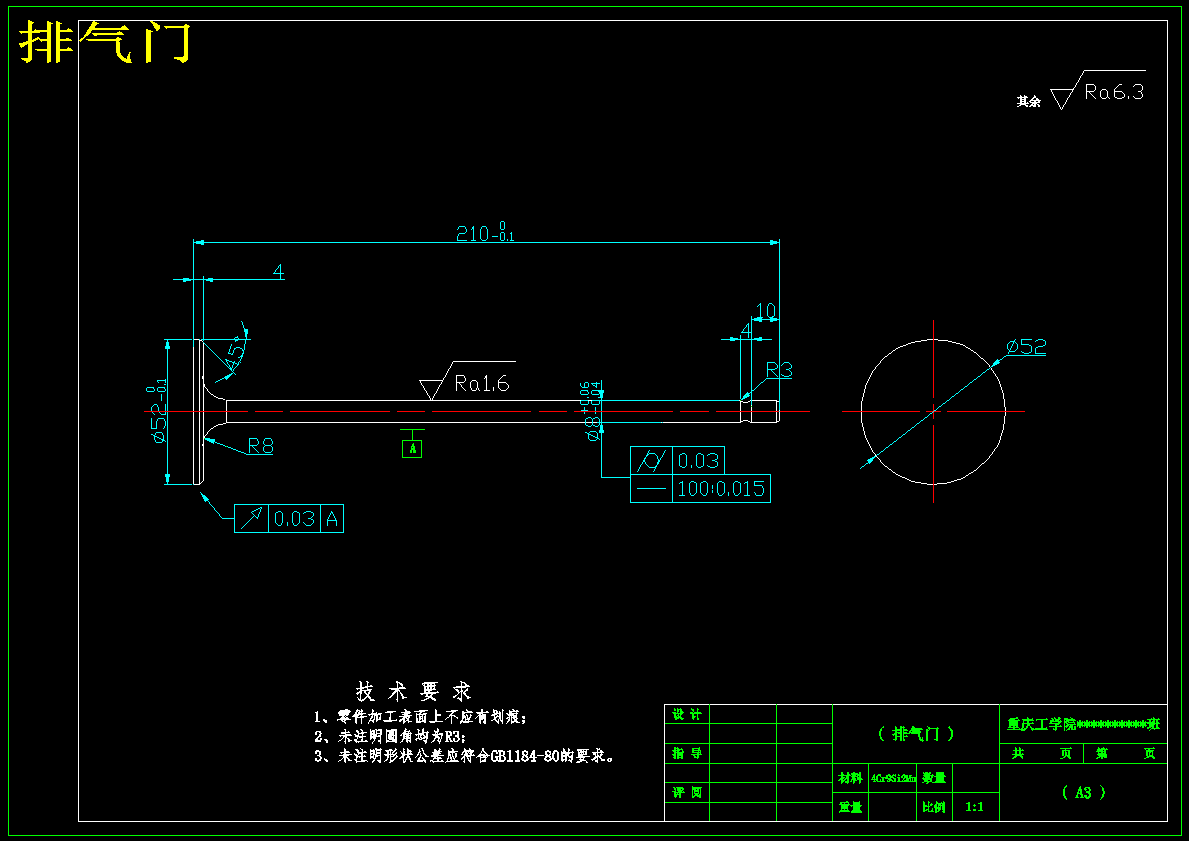Viewport: 1189px width, 841px height.
Task: Select the "设计" cell in the title block
Action: [x=687, y=714]
